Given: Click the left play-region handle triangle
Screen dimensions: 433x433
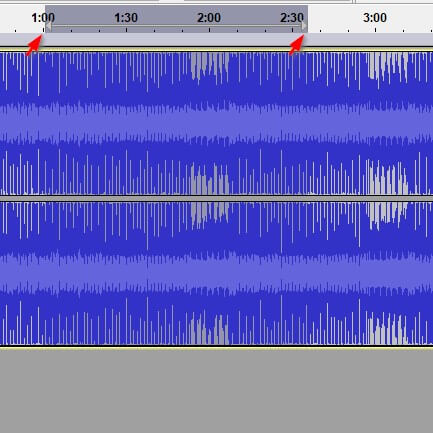Looking at the screenshot, I should (x=49, y=26).
